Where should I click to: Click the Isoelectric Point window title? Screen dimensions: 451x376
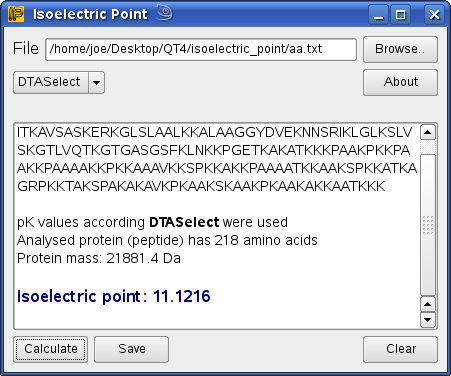[x=90, y=14]
